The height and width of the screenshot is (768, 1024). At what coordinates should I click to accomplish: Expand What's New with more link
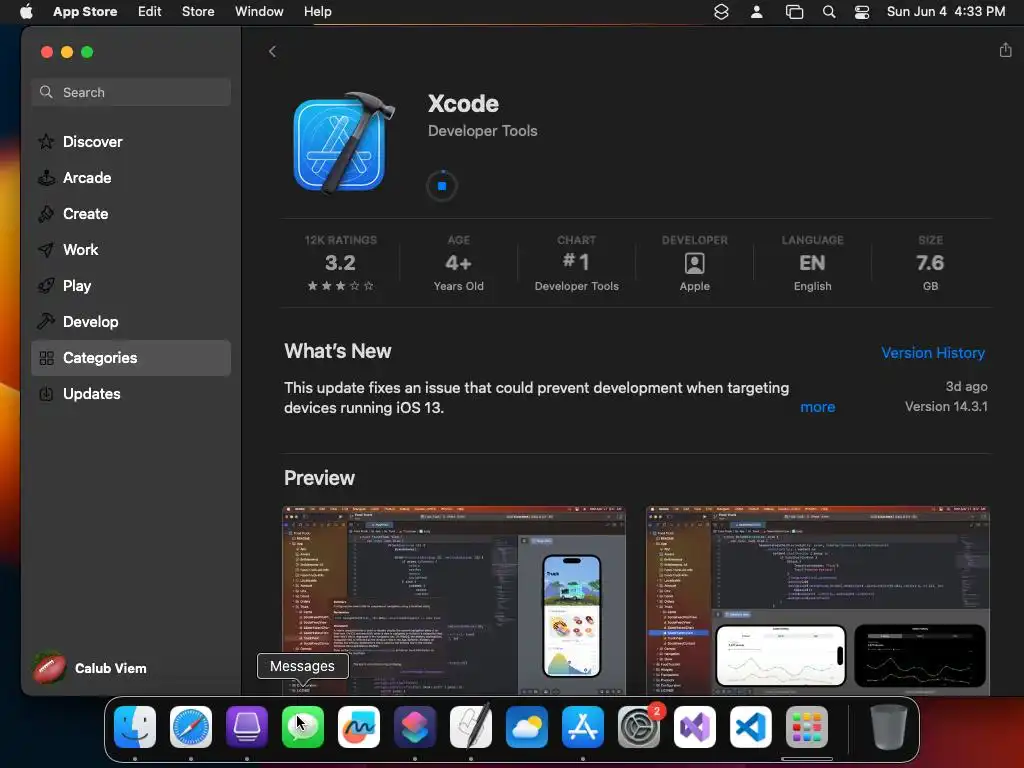click(x=818, y=407)
